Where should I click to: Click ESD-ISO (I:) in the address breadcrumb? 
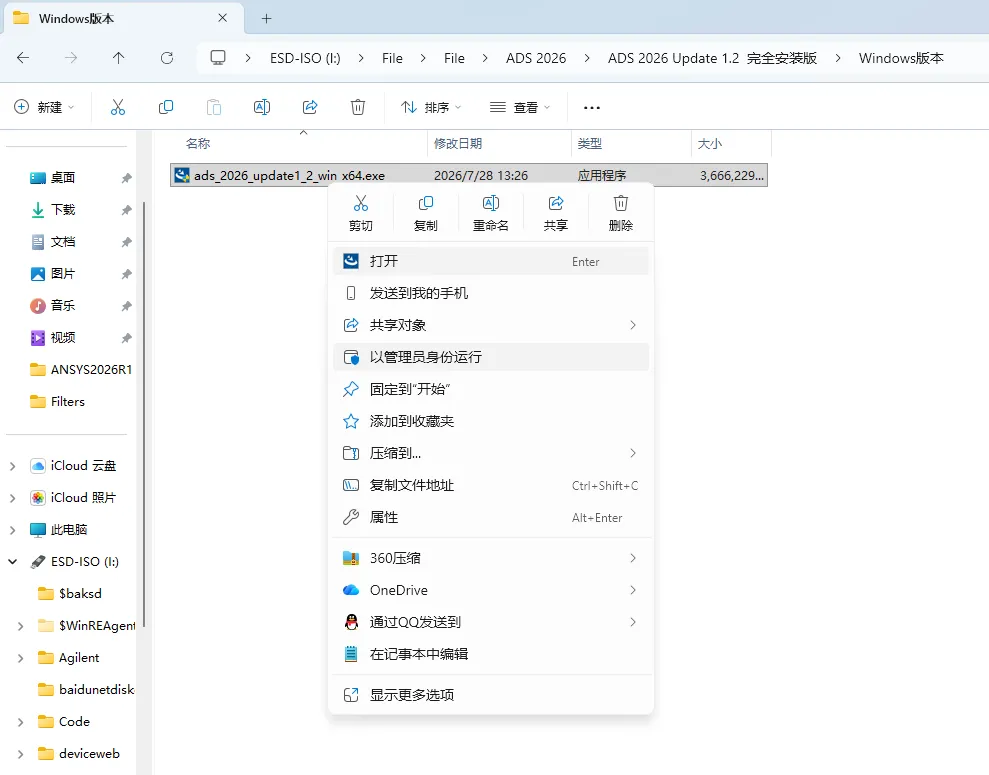305,58
